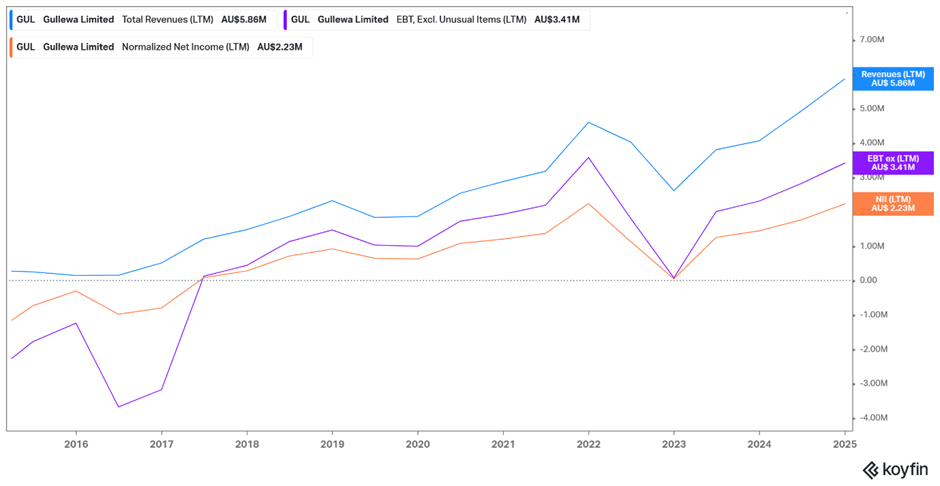Click the 2020 x-axis label
Screen dimensions: 940x486
pyautogui.click(x=417, y=445)
